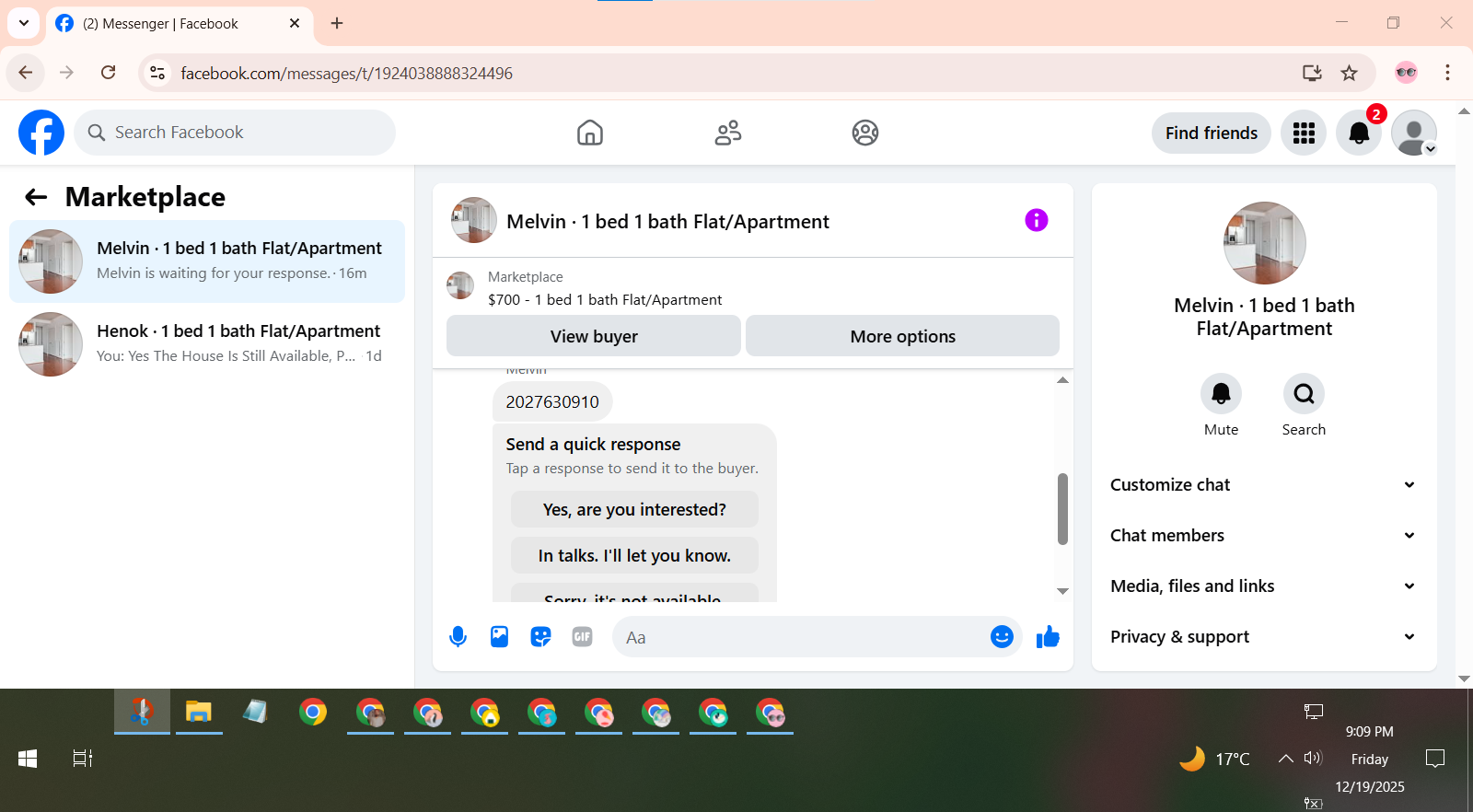Open Facebook home via logo
This screenshot has width=1473, height=812.
41,133
